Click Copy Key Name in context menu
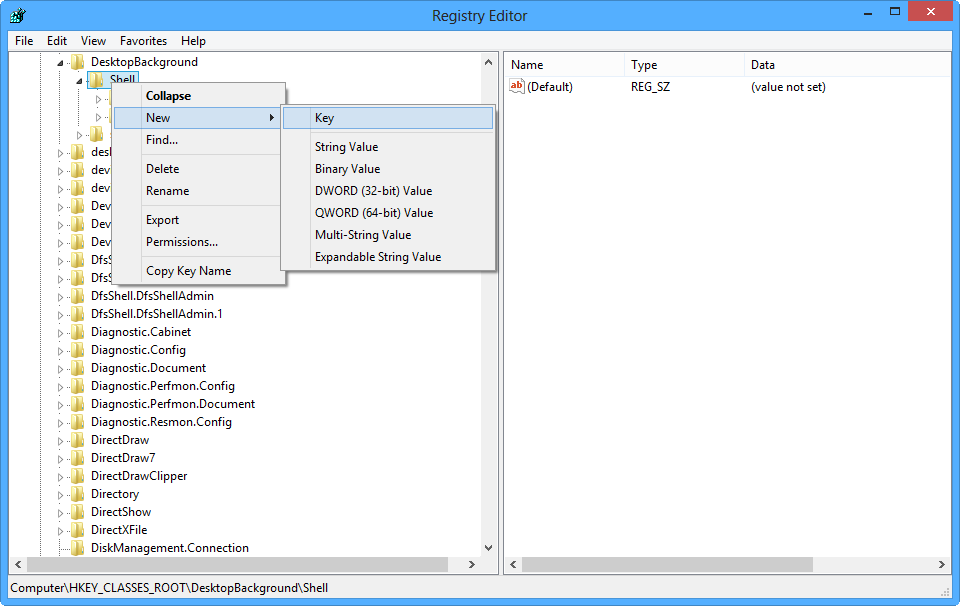 pyautogui.click(x=199, y=271)
